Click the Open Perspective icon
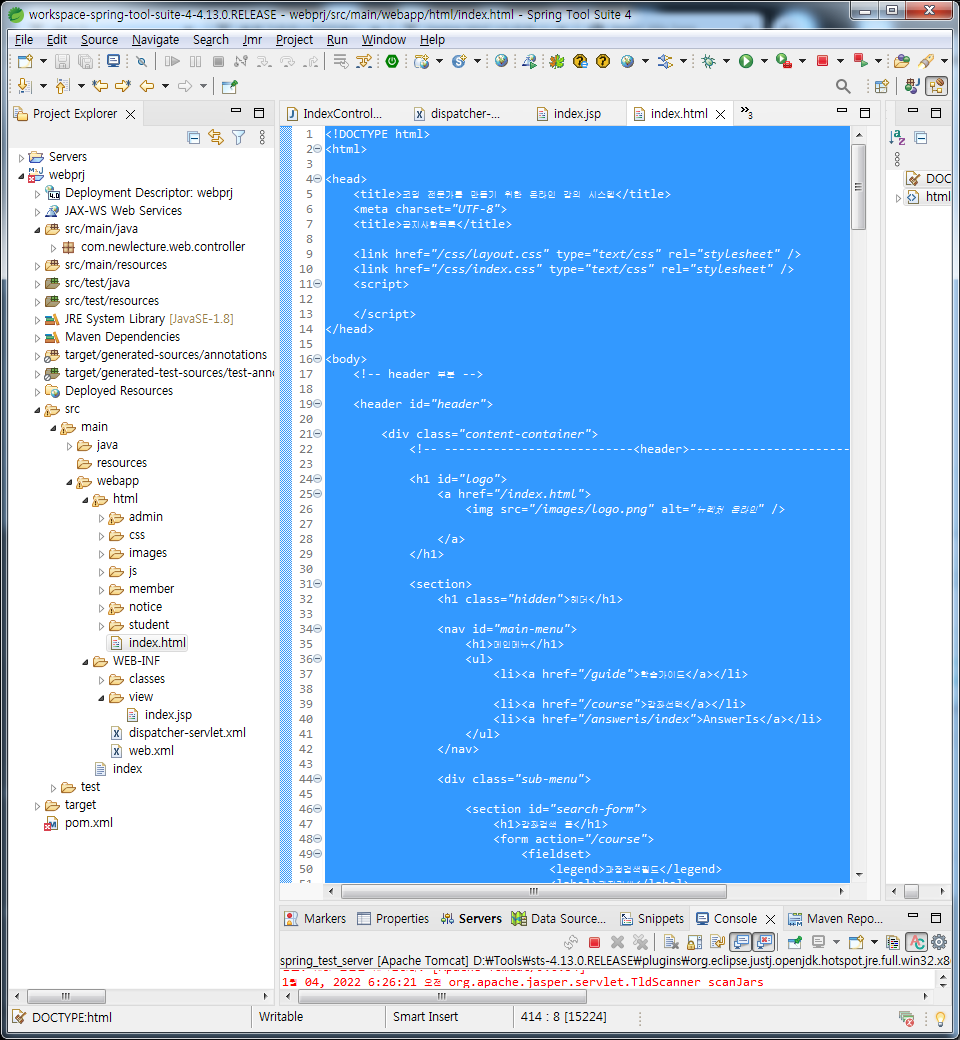 [x=881, y=86]
